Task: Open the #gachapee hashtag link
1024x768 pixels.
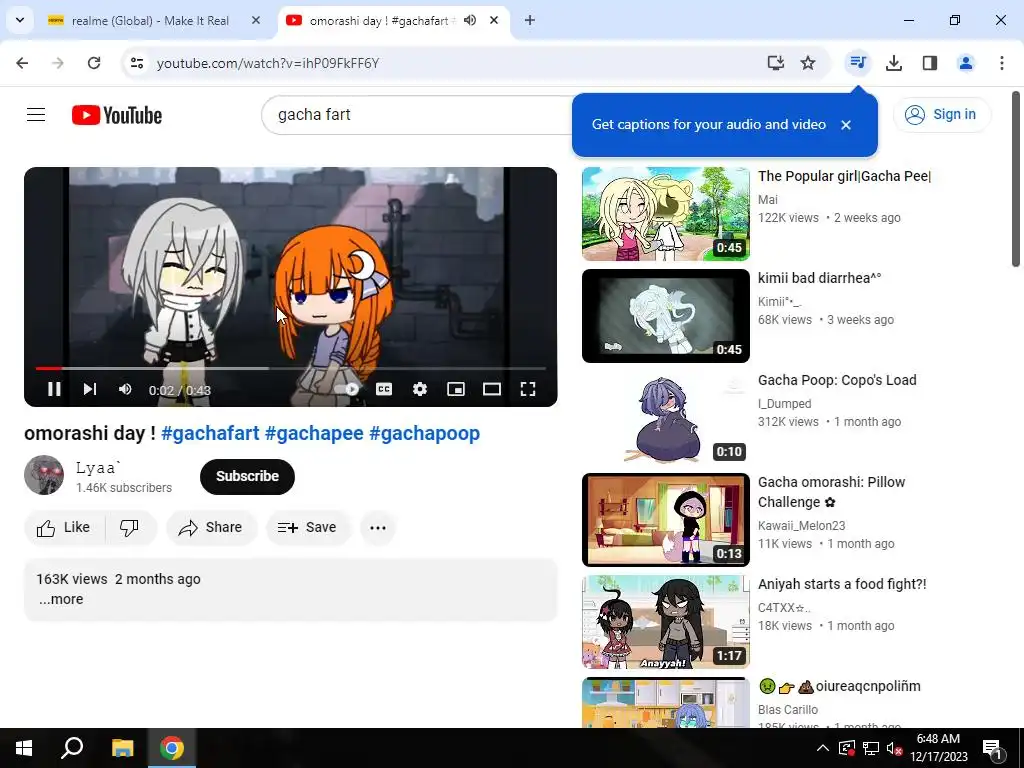Action: [314, 433]
